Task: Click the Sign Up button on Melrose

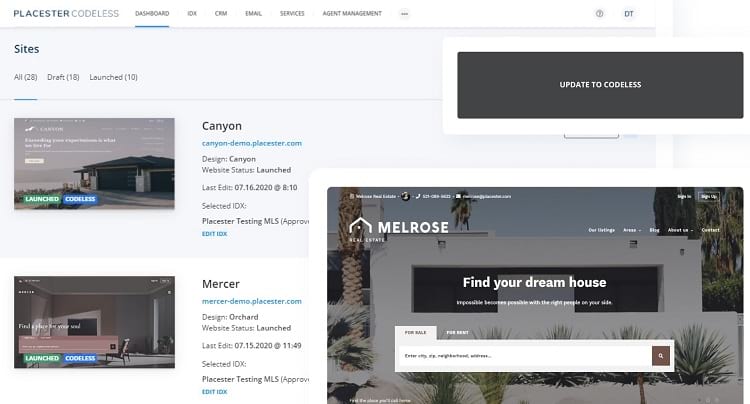Action: [709, 197]
